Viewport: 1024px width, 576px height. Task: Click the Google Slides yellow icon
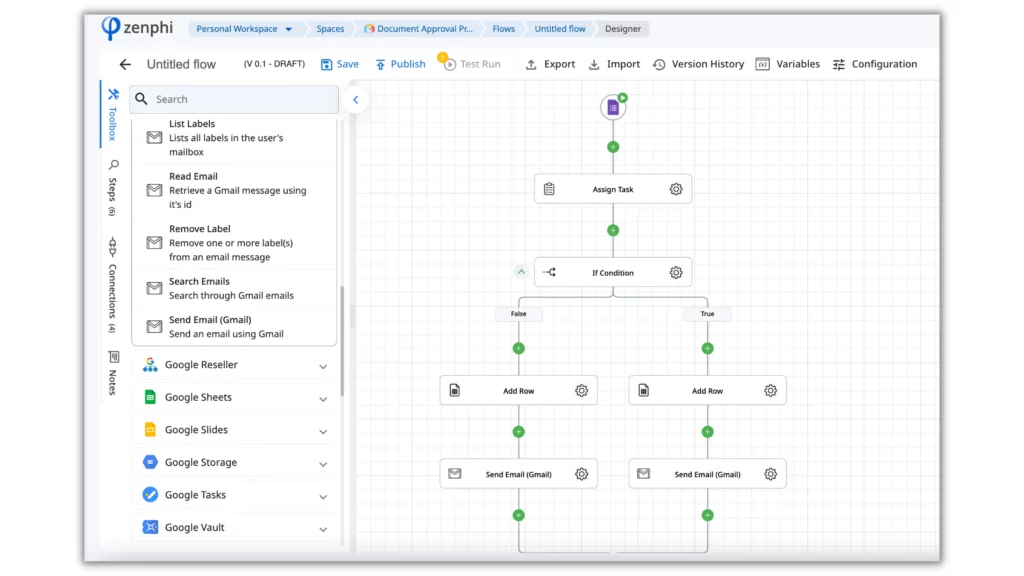tap(150, 430)
